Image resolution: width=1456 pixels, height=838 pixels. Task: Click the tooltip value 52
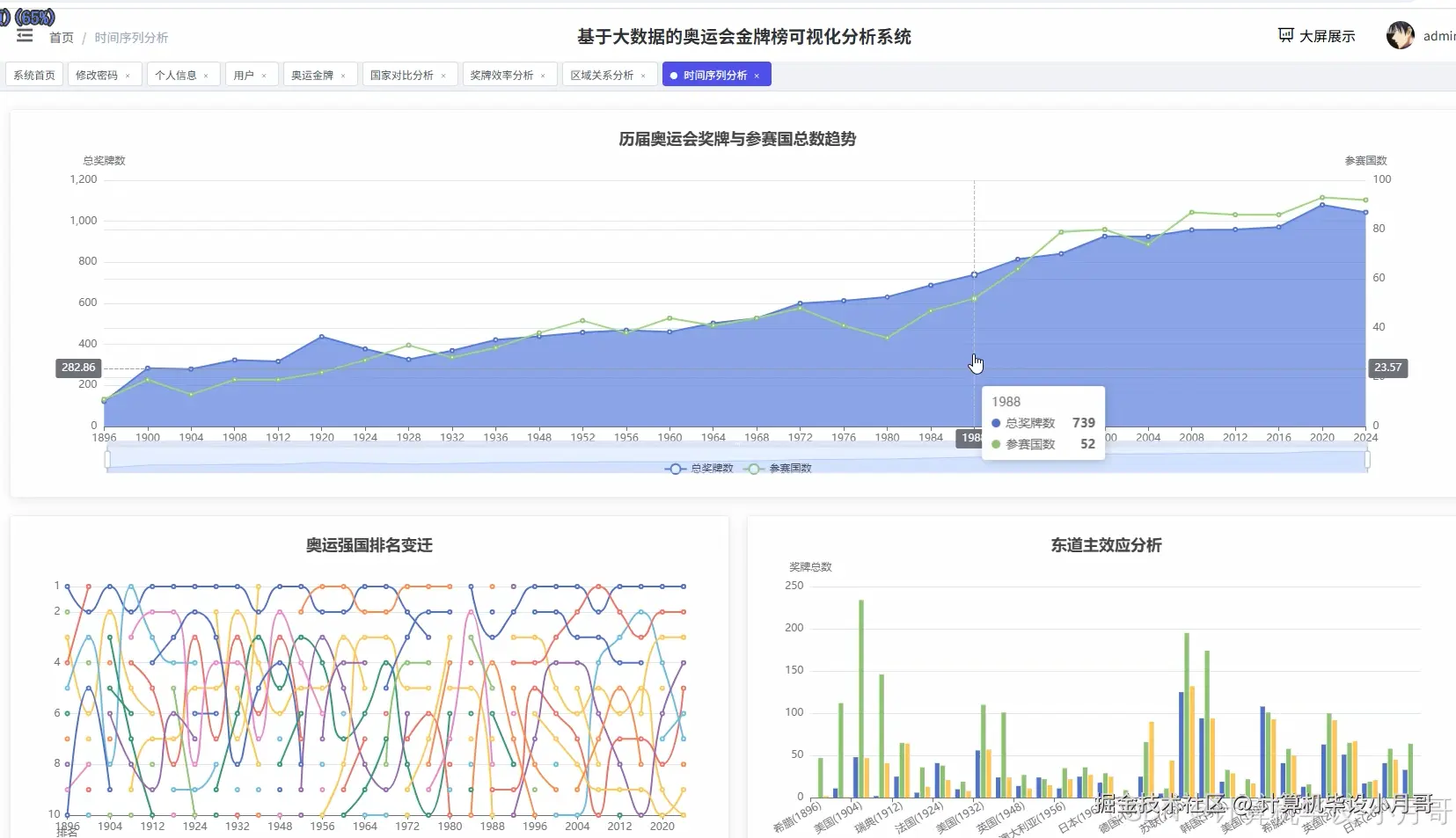click(1088, 444)
